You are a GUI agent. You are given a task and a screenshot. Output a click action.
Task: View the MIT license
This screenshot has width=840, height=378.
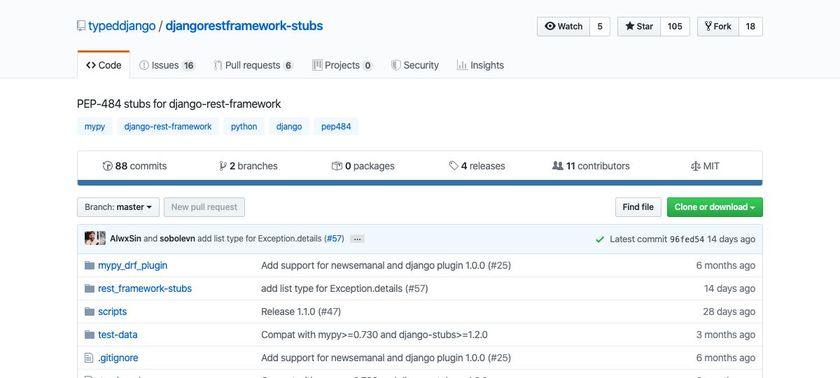[x=711, y=166]
